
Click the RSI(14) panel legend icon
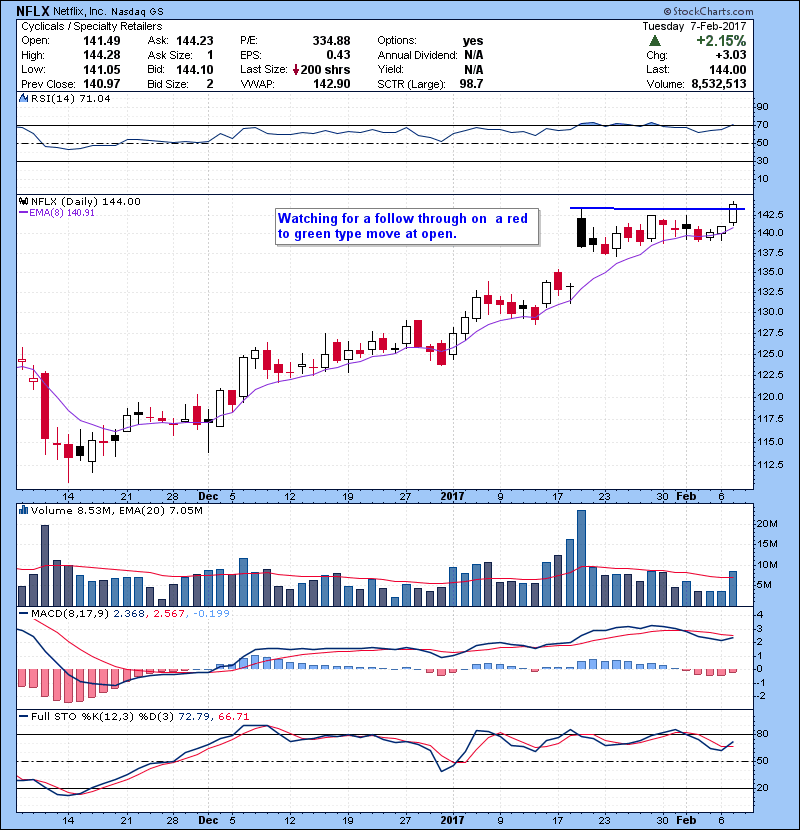[x=23, y=100]
